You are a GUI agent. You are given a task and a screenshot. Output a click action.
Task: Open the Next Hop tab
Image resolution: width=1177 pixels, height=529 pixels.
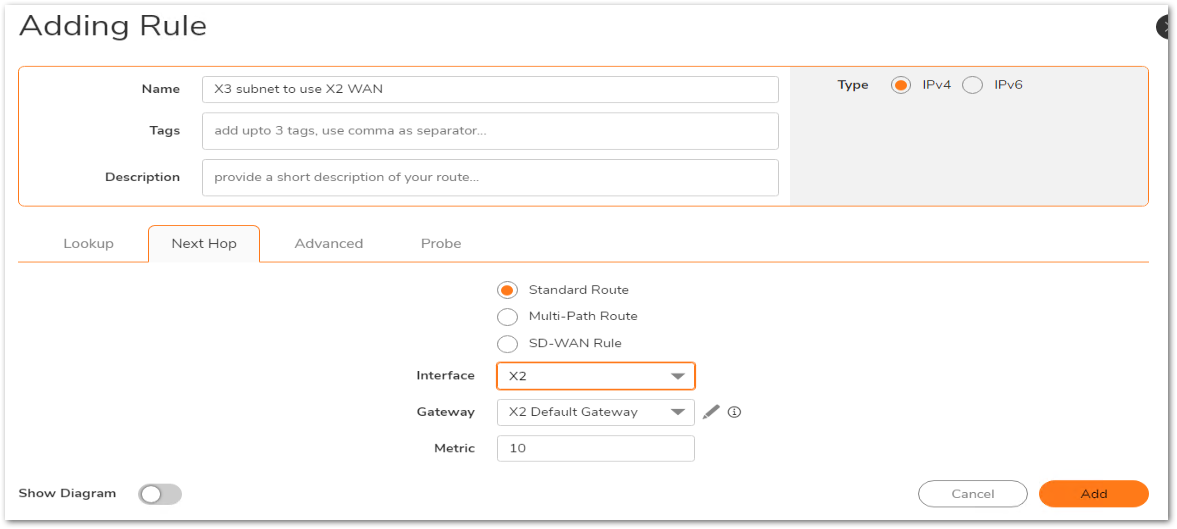point(204,244)
